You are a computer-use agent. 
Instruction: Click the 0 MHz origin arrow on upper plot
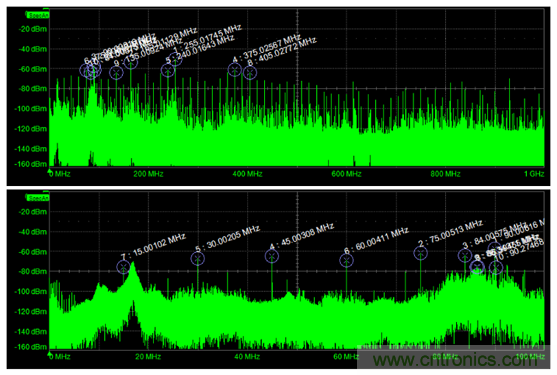click(50, 171)
